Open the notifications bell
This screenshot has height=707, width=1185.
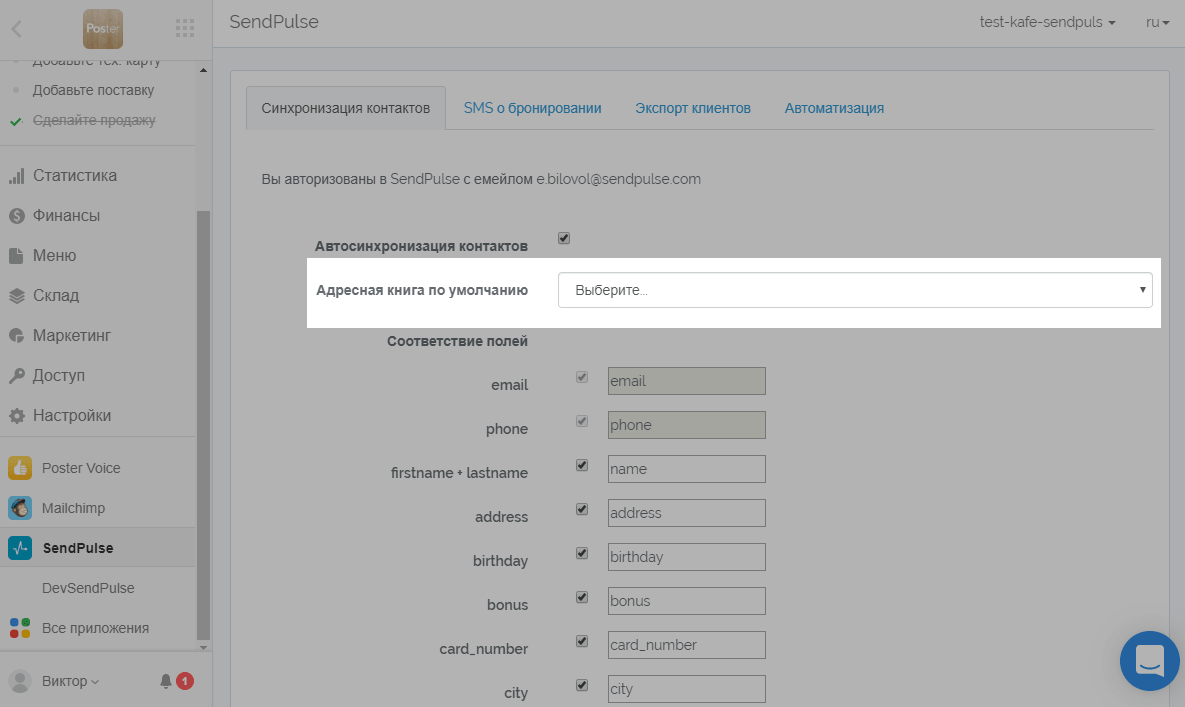point(166,681)
